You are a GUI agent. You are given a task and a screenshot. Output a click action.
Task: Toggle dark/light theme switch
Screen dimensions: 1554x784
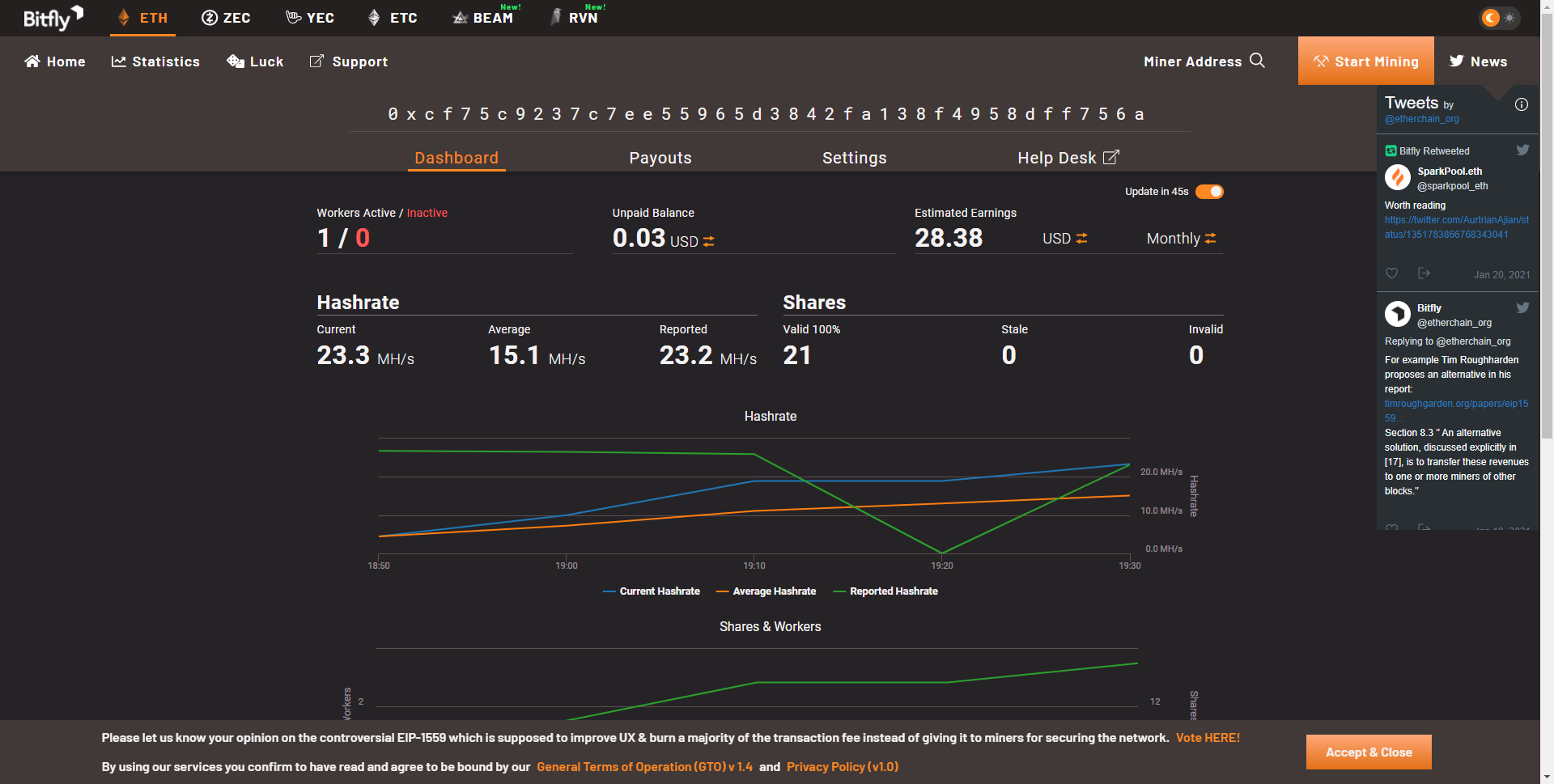pos(1500,18)
